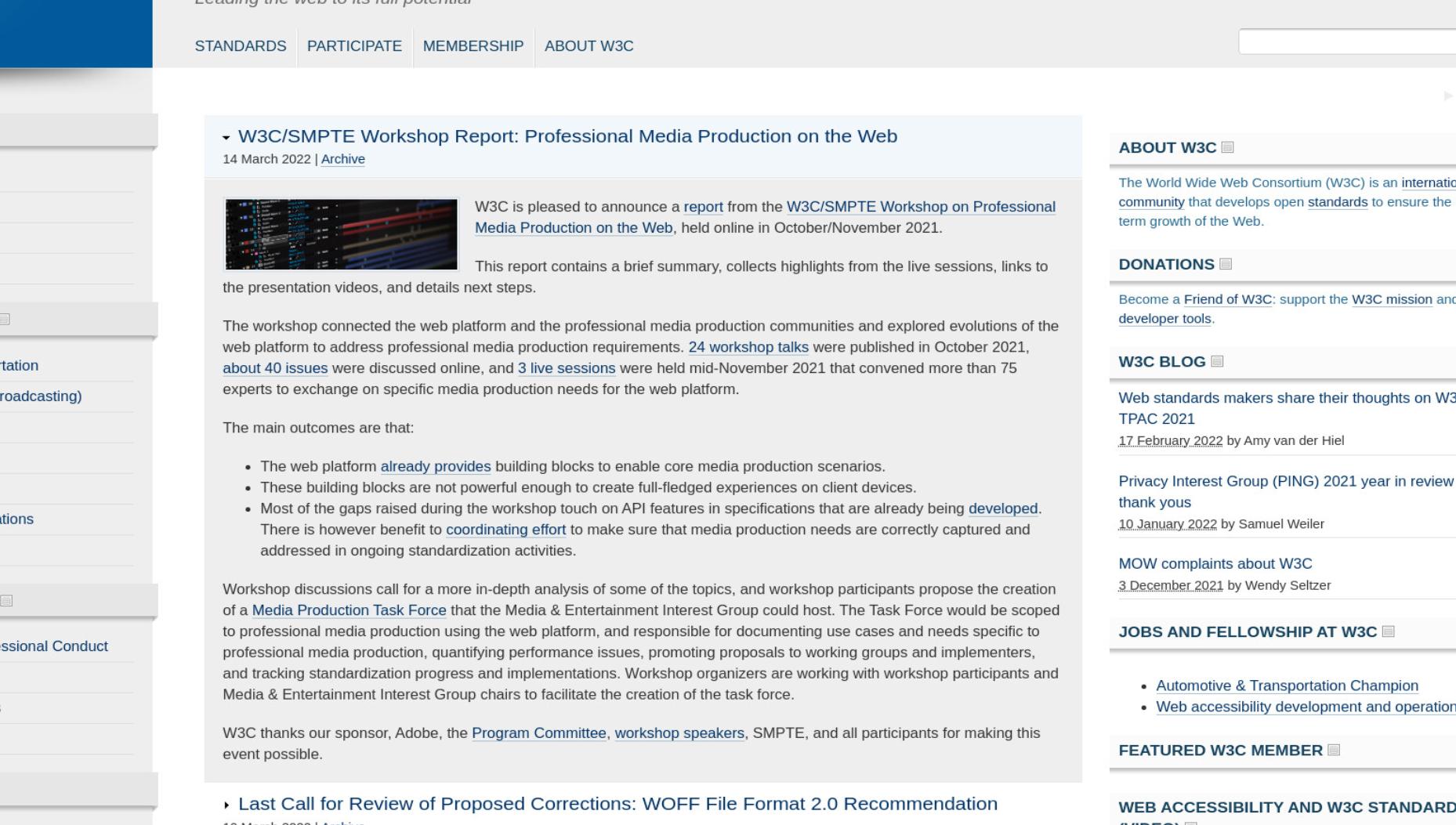Open Last Call for Review WOFF headline
Viewport: 1456px width, 825px height.
pyautogui.click(x=618, y=804)
